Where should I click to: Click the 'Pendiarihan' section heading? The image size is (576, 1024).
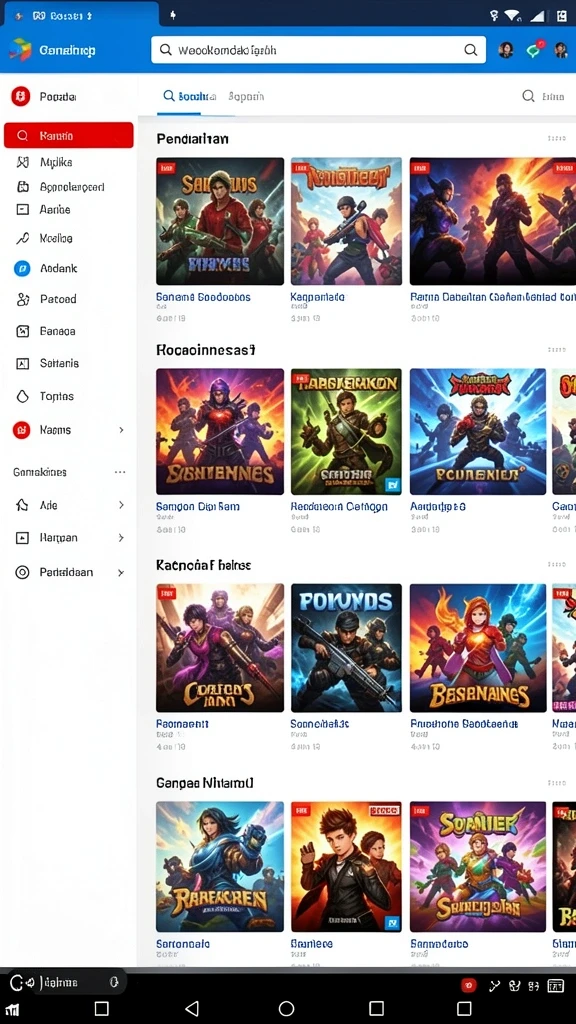[x=193, y=138]
